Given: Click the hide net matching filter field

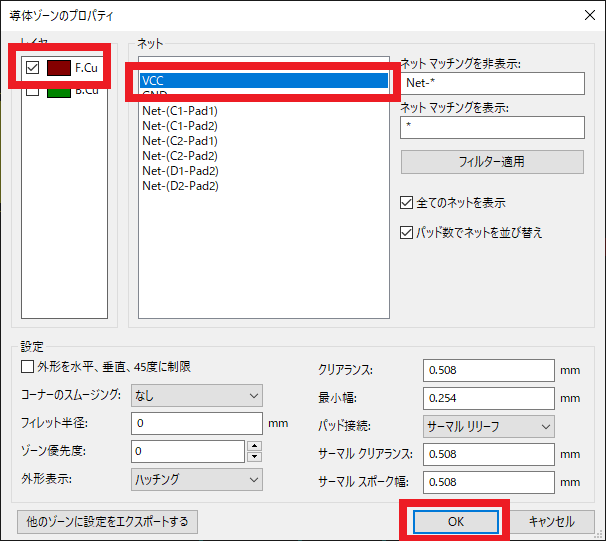Looking at the screenshot, I should [x=492, y=83].
